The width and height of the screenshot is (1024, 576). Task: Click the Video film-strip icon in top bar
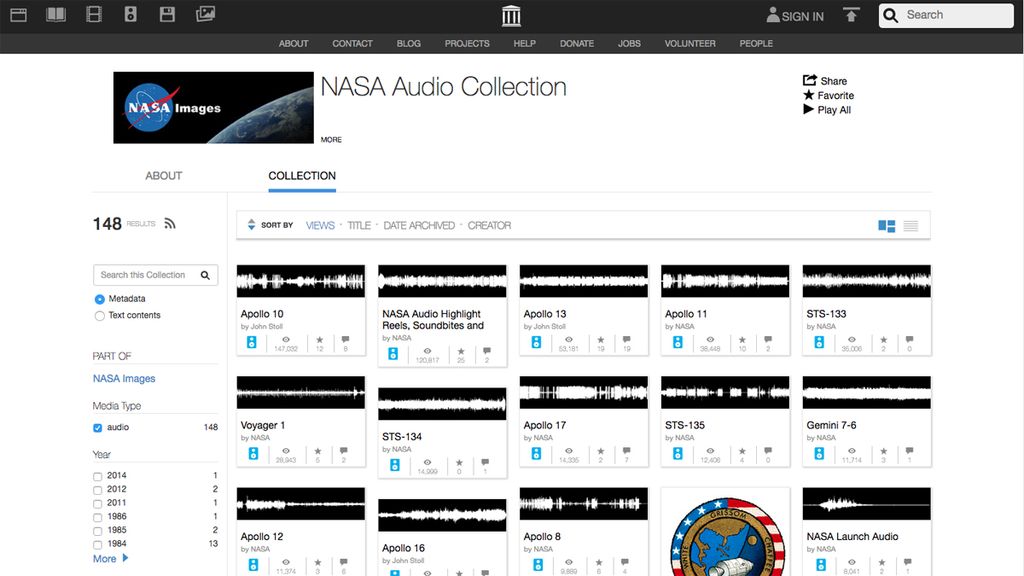[x=96, y=15]
